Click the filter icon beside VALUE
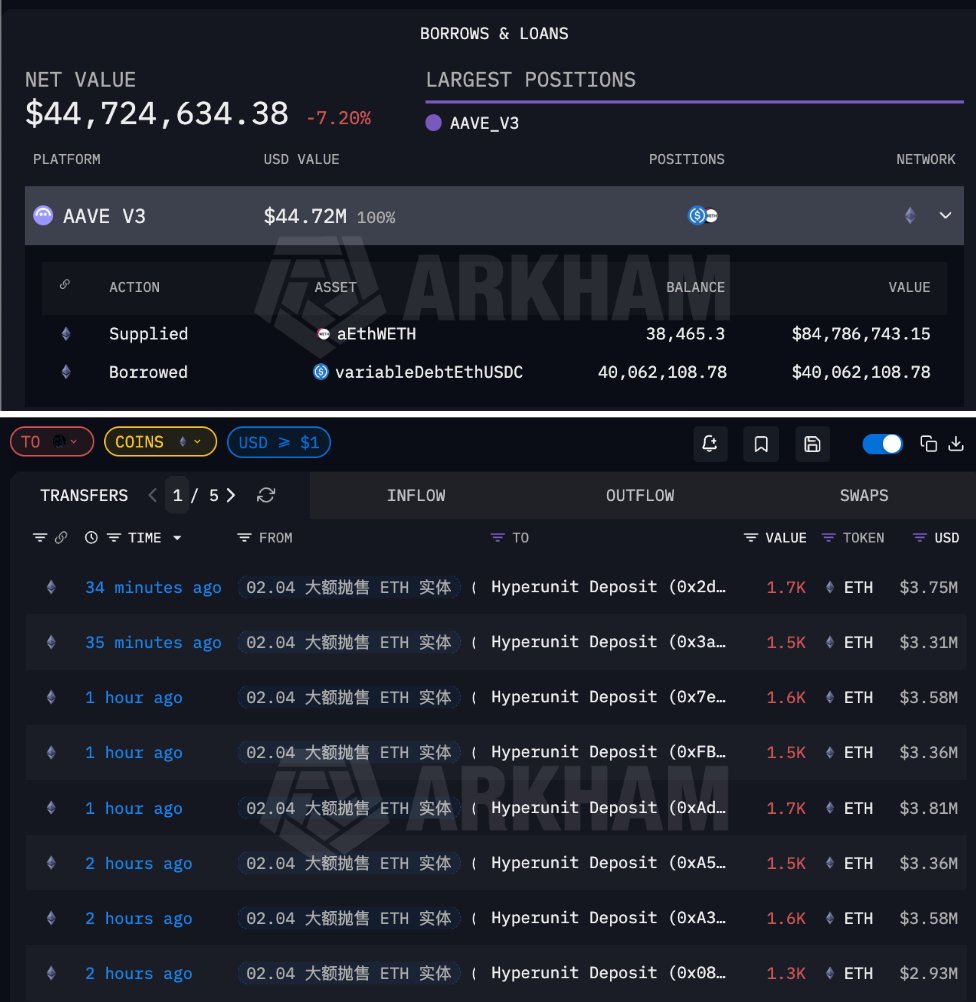This screenshot has height=1002, width=976. click(751, 538)
